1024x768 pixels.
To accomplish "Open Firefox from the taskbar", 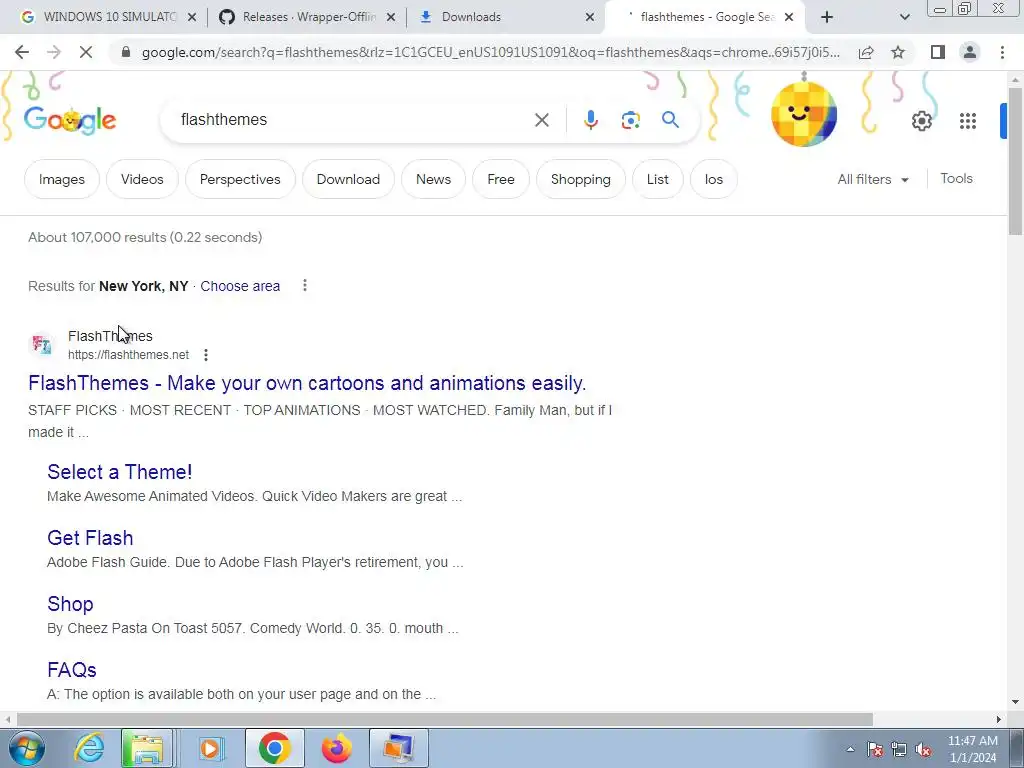I will 336,748.
